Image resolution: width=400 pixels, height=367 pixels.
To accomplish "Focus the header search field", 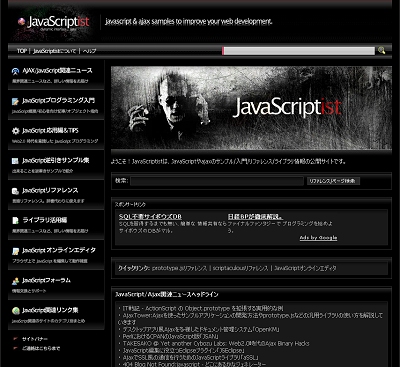I will point(298,51).
